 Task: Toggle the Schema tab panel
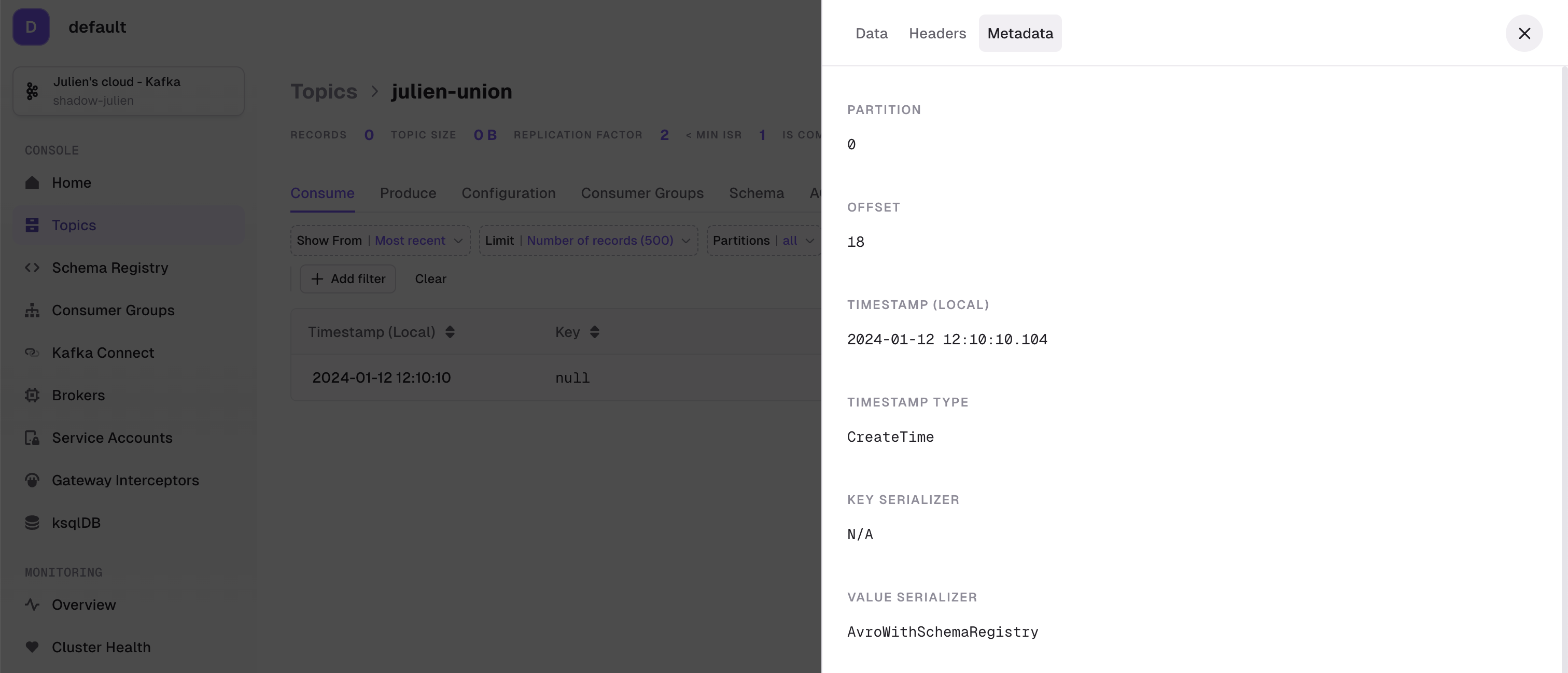[x=757, y=192]
